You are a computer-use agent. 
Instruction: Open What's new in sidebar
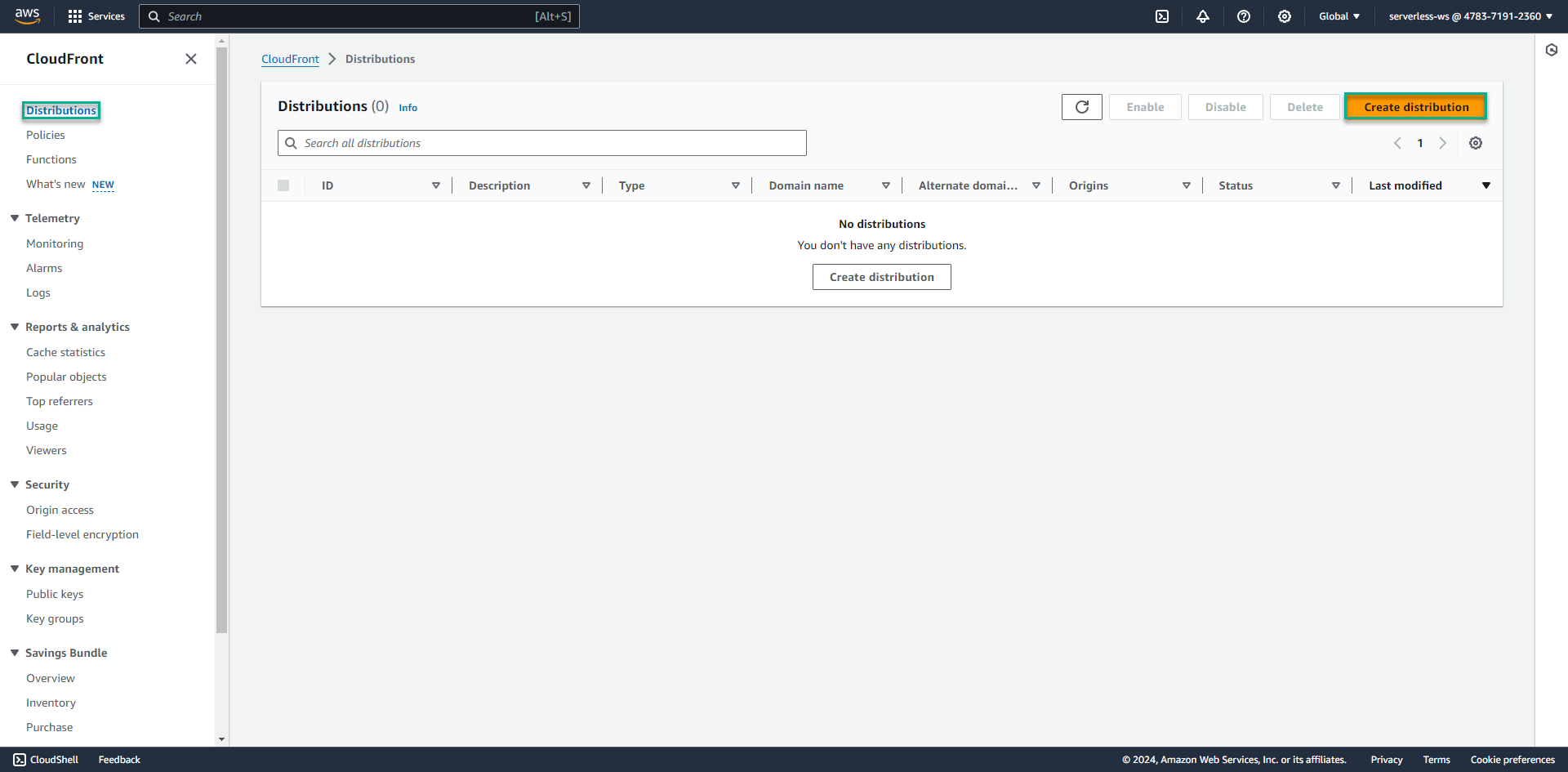(x=56, y=184)
